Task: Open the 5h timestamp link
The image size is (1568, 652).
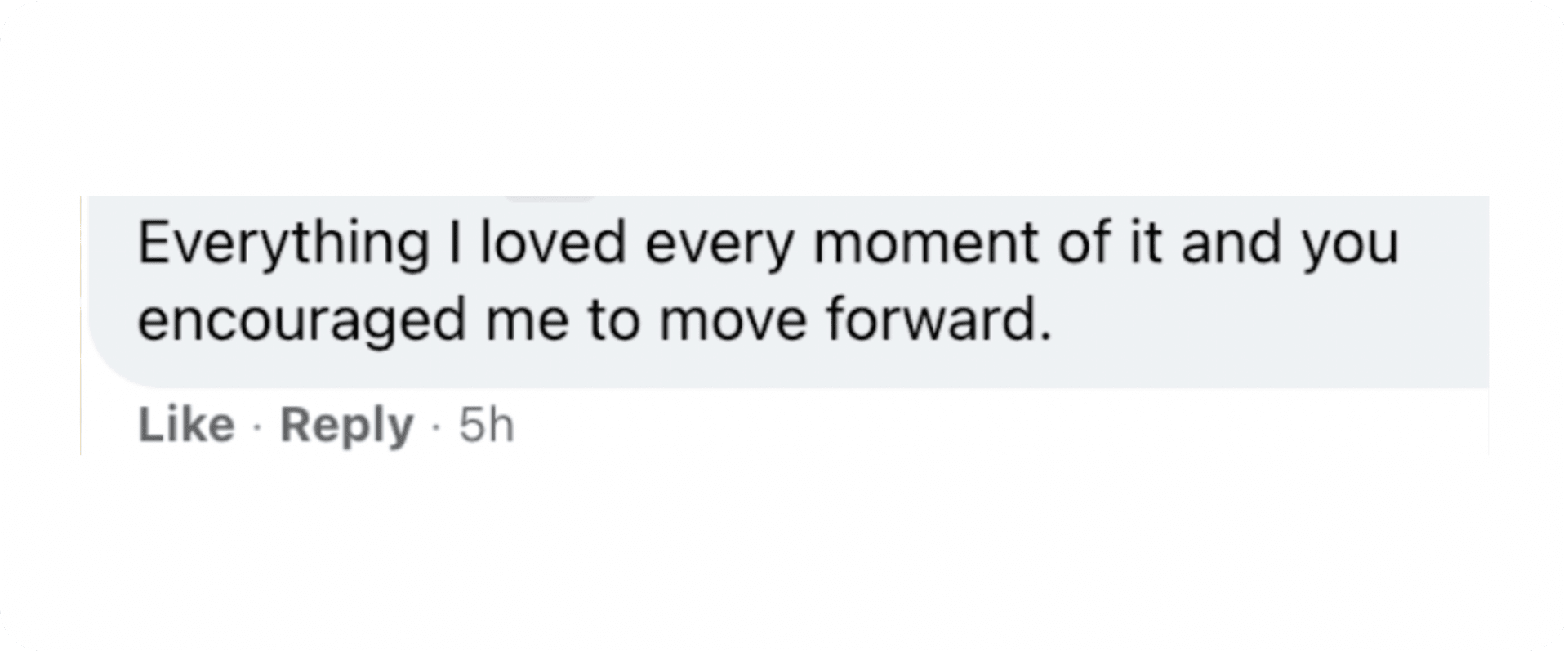Action: [x=487, y=426]
